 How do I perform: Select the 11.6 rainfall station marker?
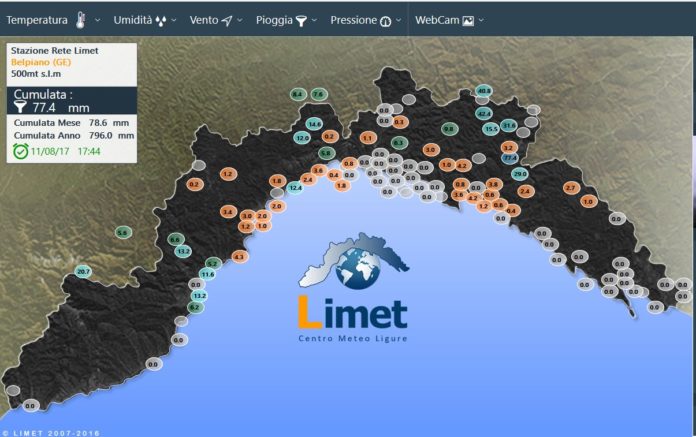coord(207,275)
